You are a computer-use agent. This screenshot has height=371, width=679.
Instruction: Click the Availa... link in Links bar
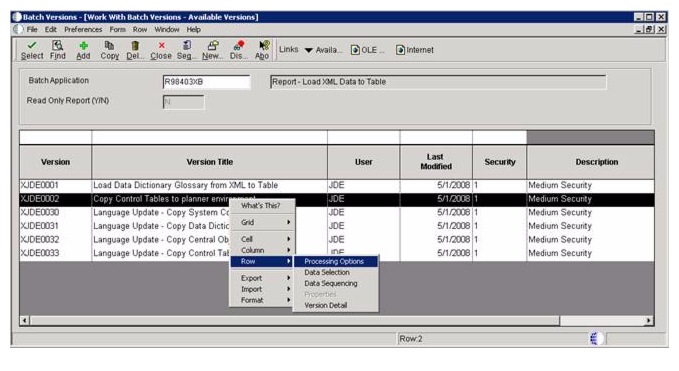coord(328,50)
